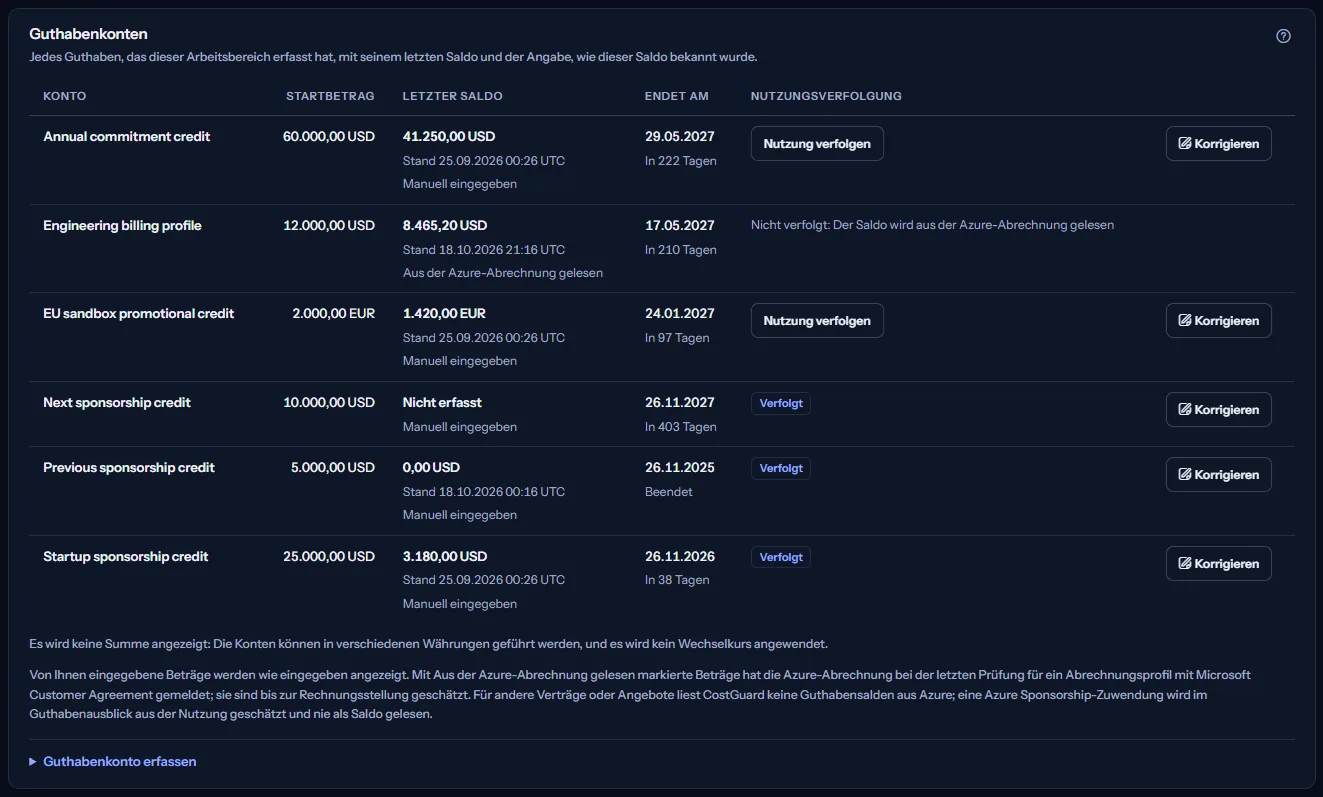Click the end date 17.05.2027

[x=680, y=226]
